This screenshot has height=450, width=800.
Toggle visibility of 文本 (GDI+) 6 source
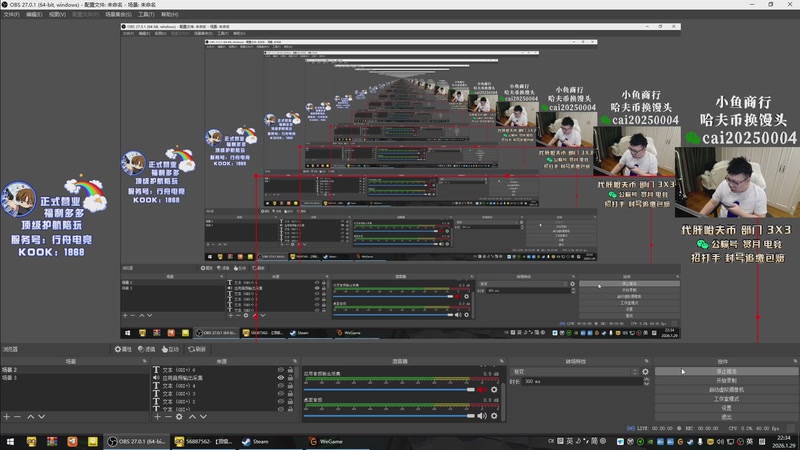(x=281, y=370)
